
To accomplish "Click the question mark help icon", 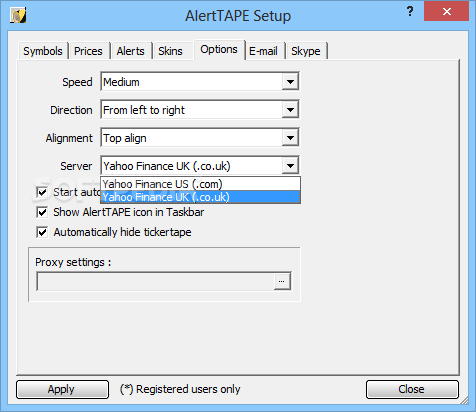I will pos(410,11).
